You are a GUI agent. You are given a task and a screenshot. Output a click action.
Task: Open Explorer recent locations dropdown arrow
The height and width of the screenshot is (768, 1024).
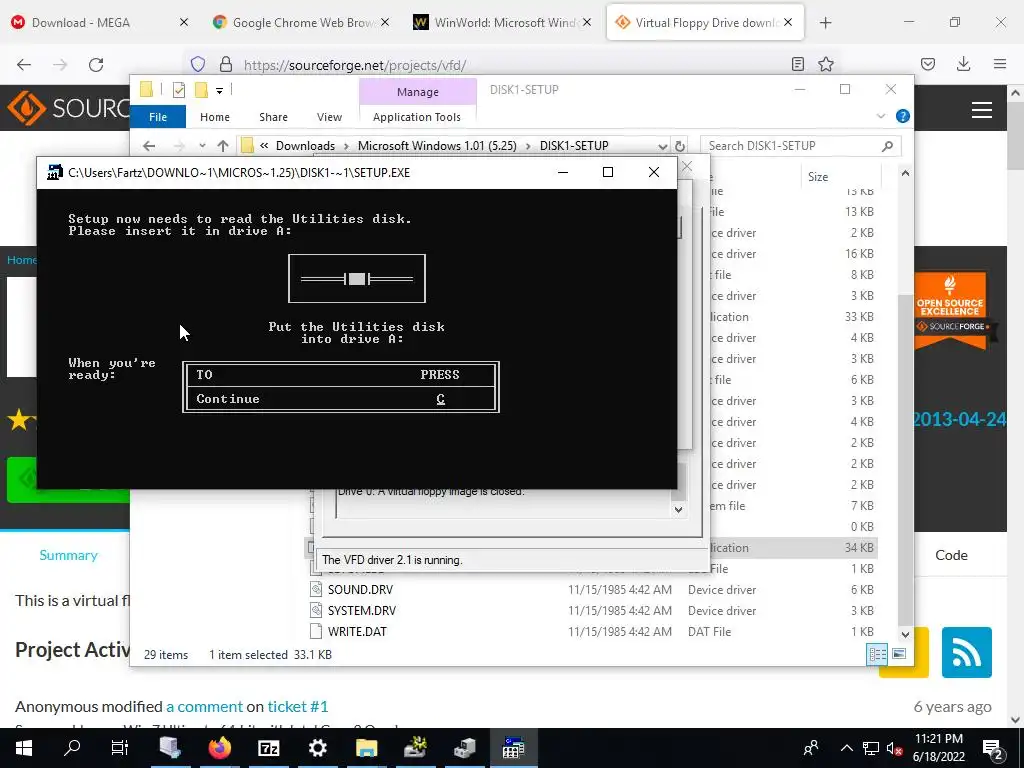pos(202,146)
